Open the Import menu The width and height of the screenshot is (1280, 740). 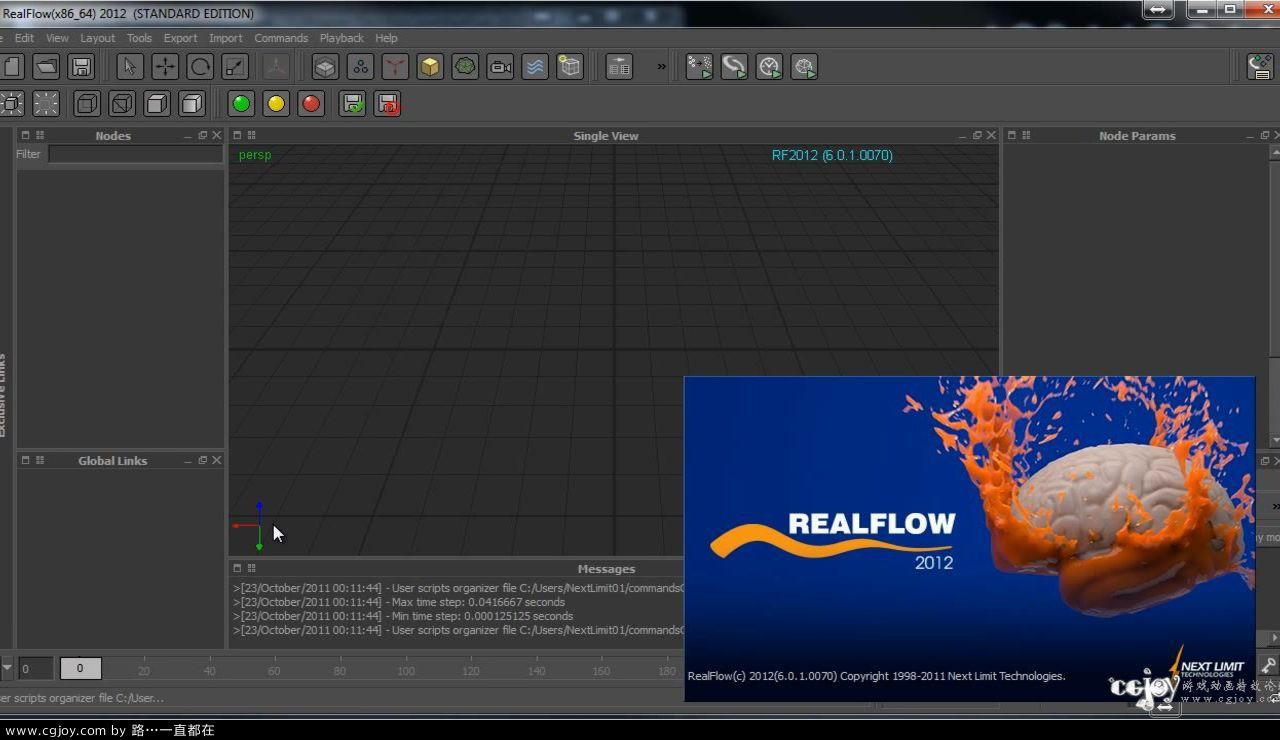pos(226,38)
